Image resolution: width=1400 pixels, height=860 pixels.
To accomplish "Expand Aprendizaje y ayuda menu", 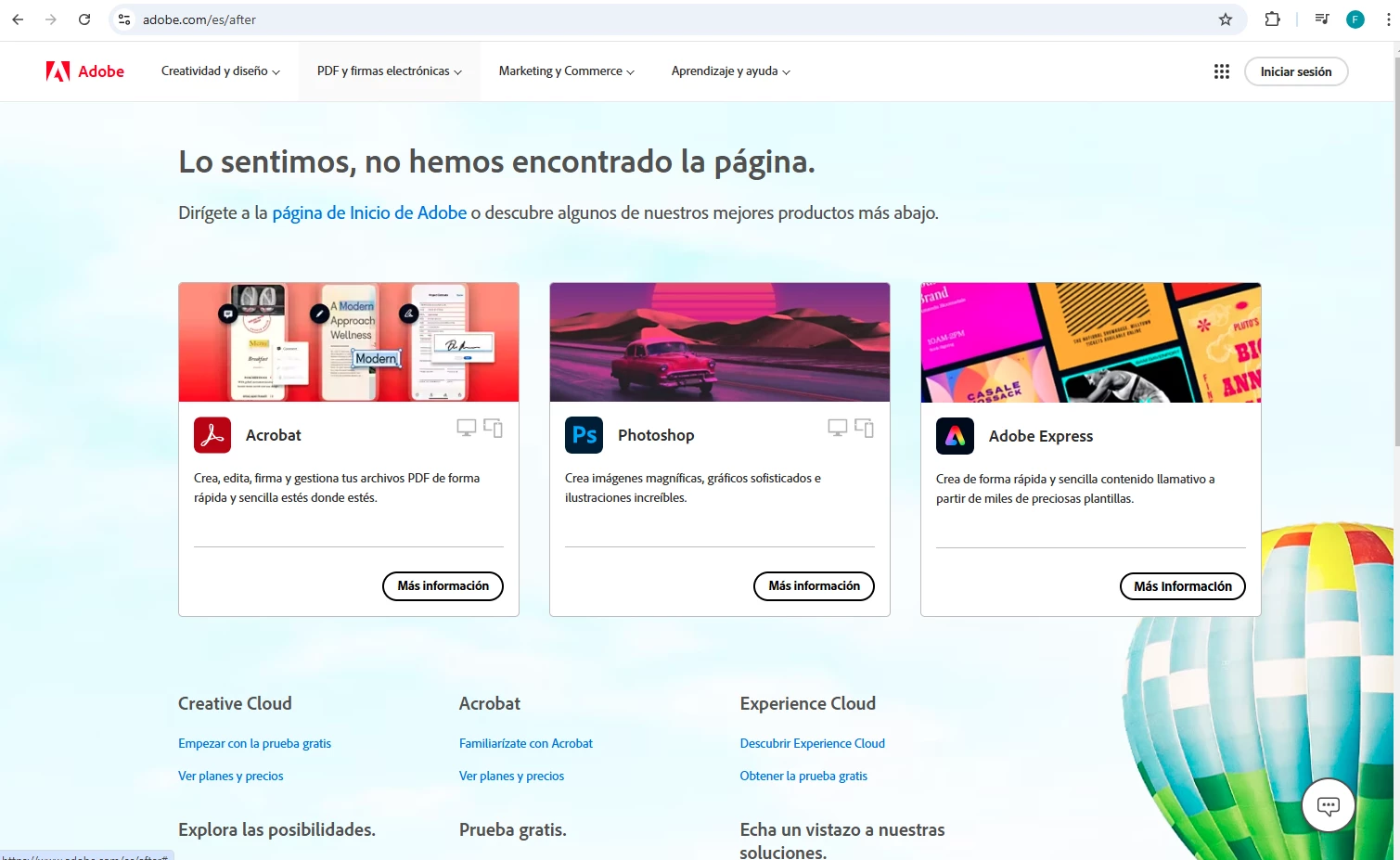I will click(x=731, y=71).
